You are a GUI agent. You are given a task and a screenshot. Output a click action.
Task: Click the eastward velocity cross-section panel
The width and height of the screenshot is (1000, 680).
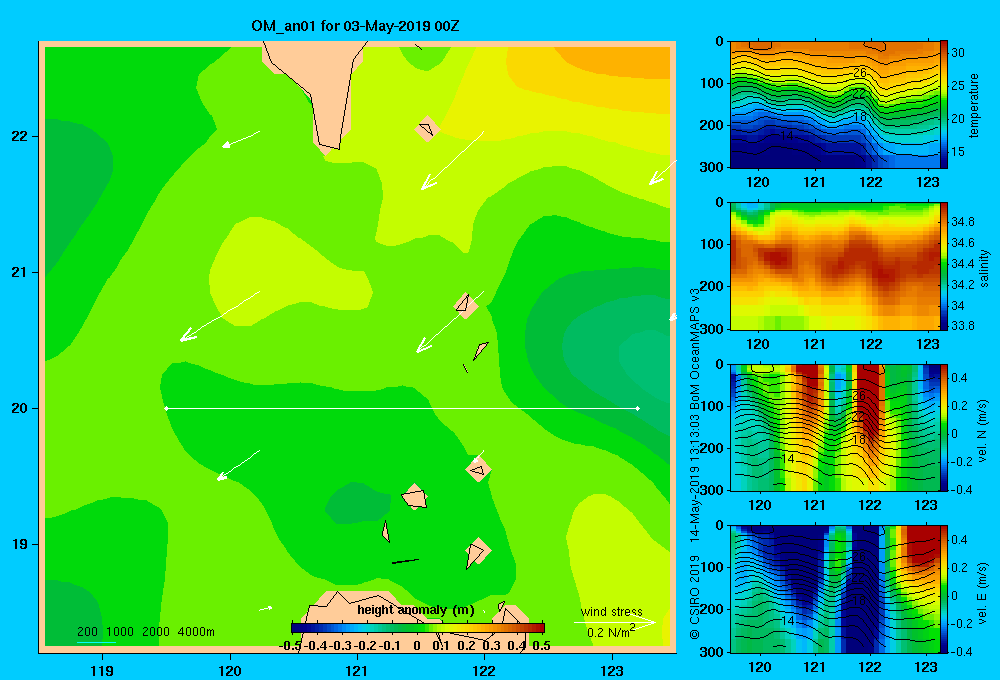835,589
